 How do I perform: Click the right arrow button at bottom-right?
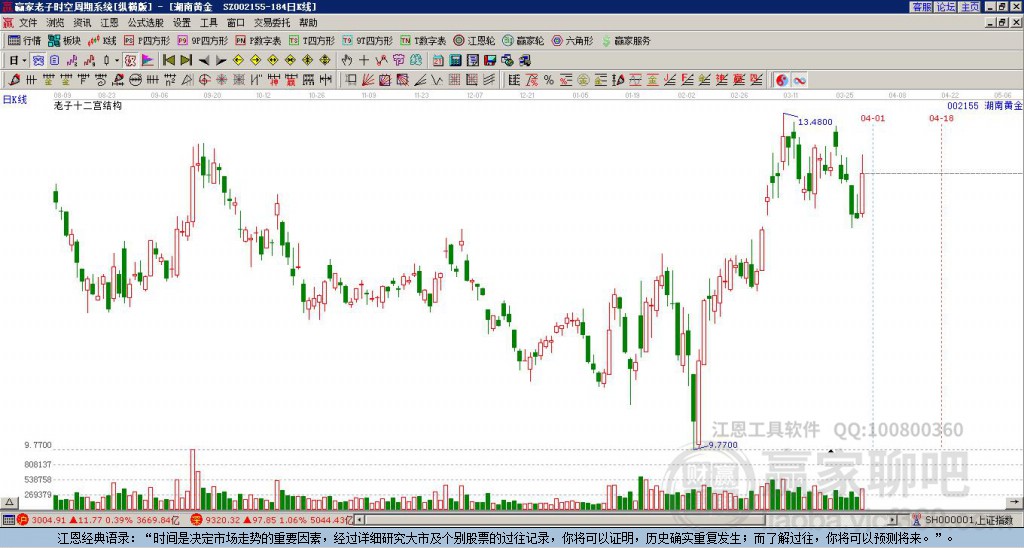pos(1015,502)
